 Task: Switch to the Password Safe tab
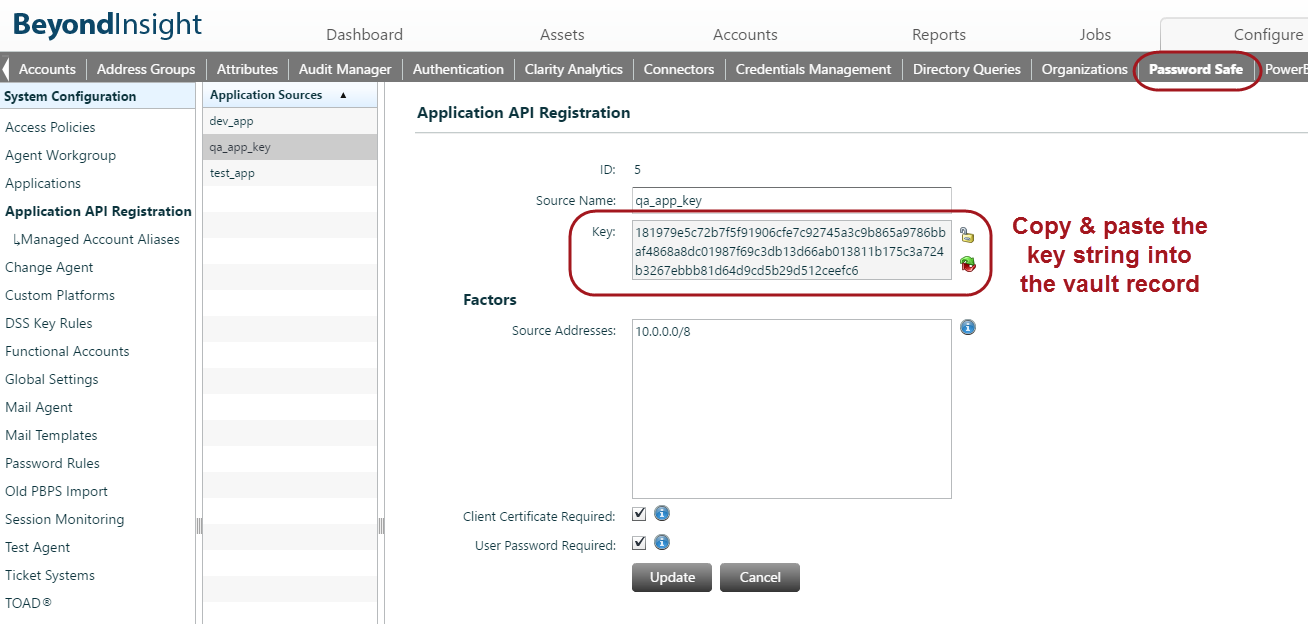coord(1195,70)
